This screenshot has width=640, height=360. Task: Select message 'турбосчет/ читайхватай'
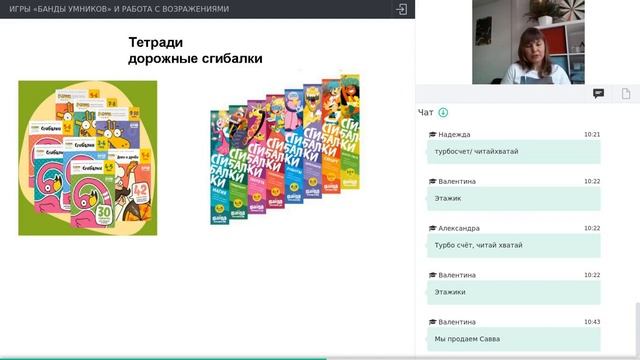click(513, 151)
